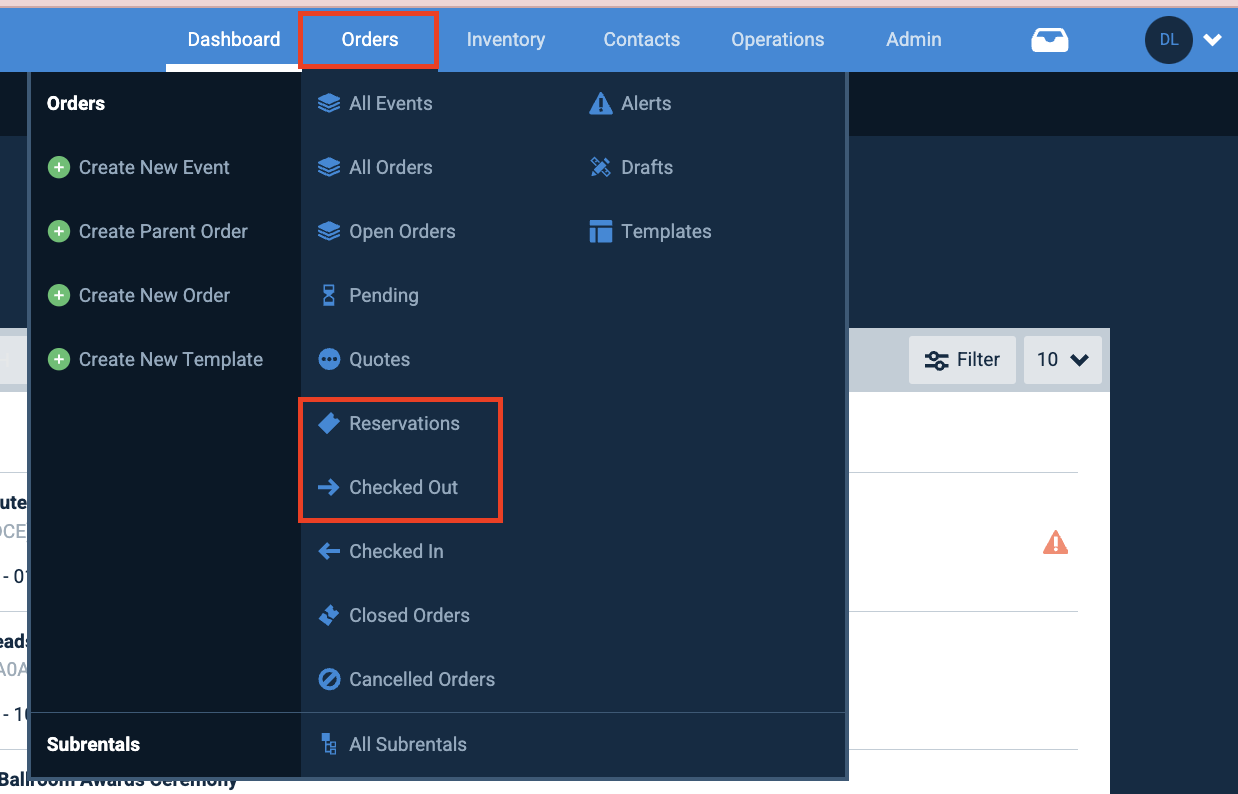Open the Orders menu

pyautogui.click(x=369, y=40)
